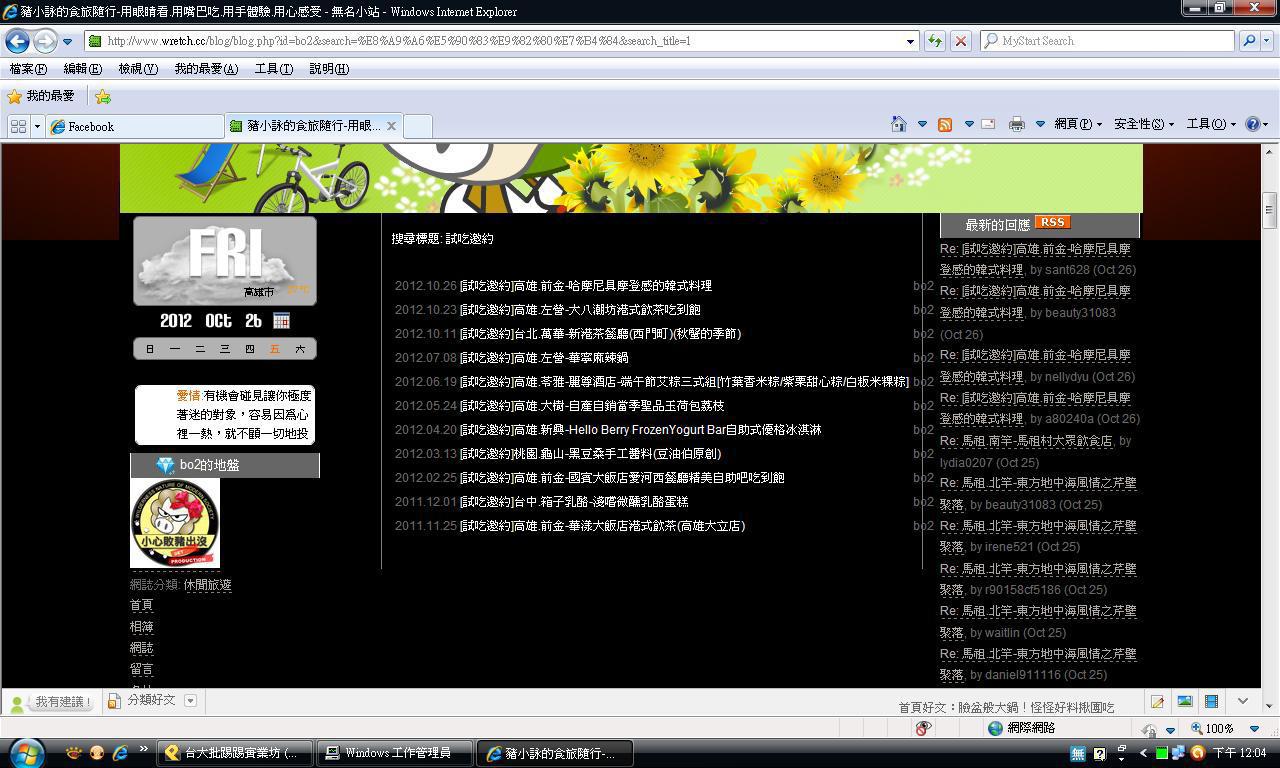The height and width of the screenshot is (768, 1280).
Task: Click 相簿 sidebar link
Action: point(141,627)
